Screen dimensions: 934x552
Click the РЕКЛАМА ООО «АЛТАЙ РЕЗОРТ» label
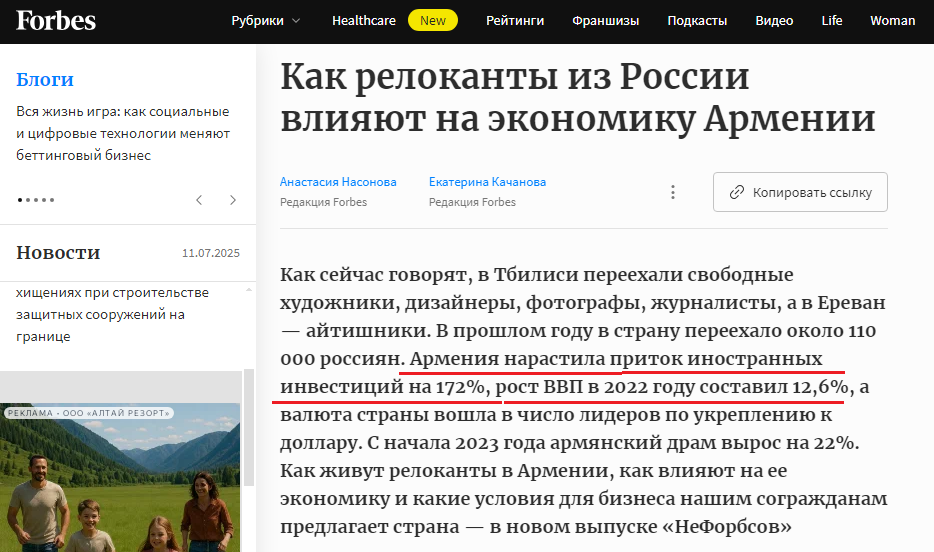[x=89, y=413]
